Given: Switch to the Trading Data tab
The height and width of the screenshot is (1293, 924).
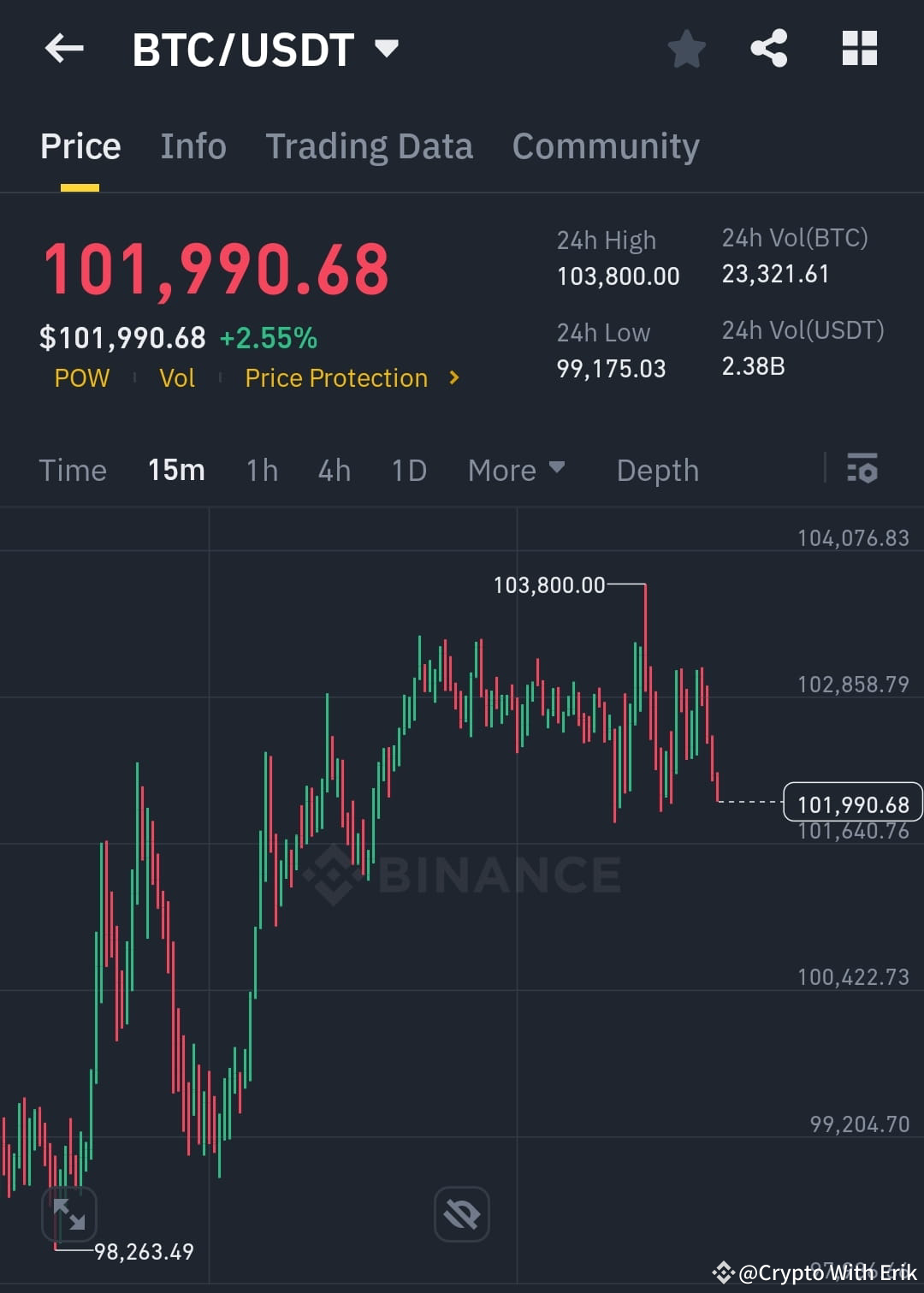Looking at the screenshot, I should click(370, 145).
